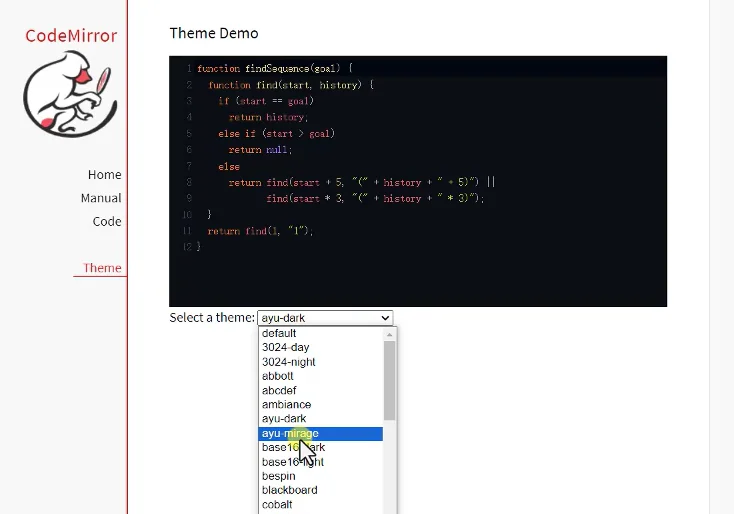The image size is (734, 514).
Task: Click the 'return null;' code line
Action: click(x=260, y=150)
